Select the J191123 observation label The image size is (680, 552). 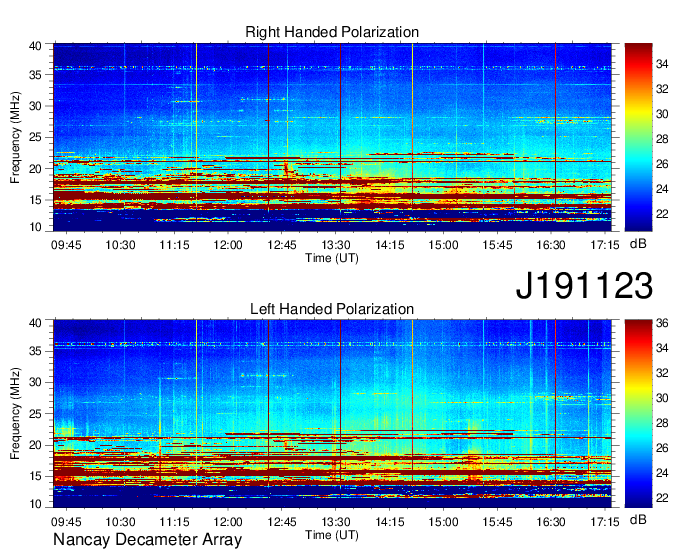point(584,285)
